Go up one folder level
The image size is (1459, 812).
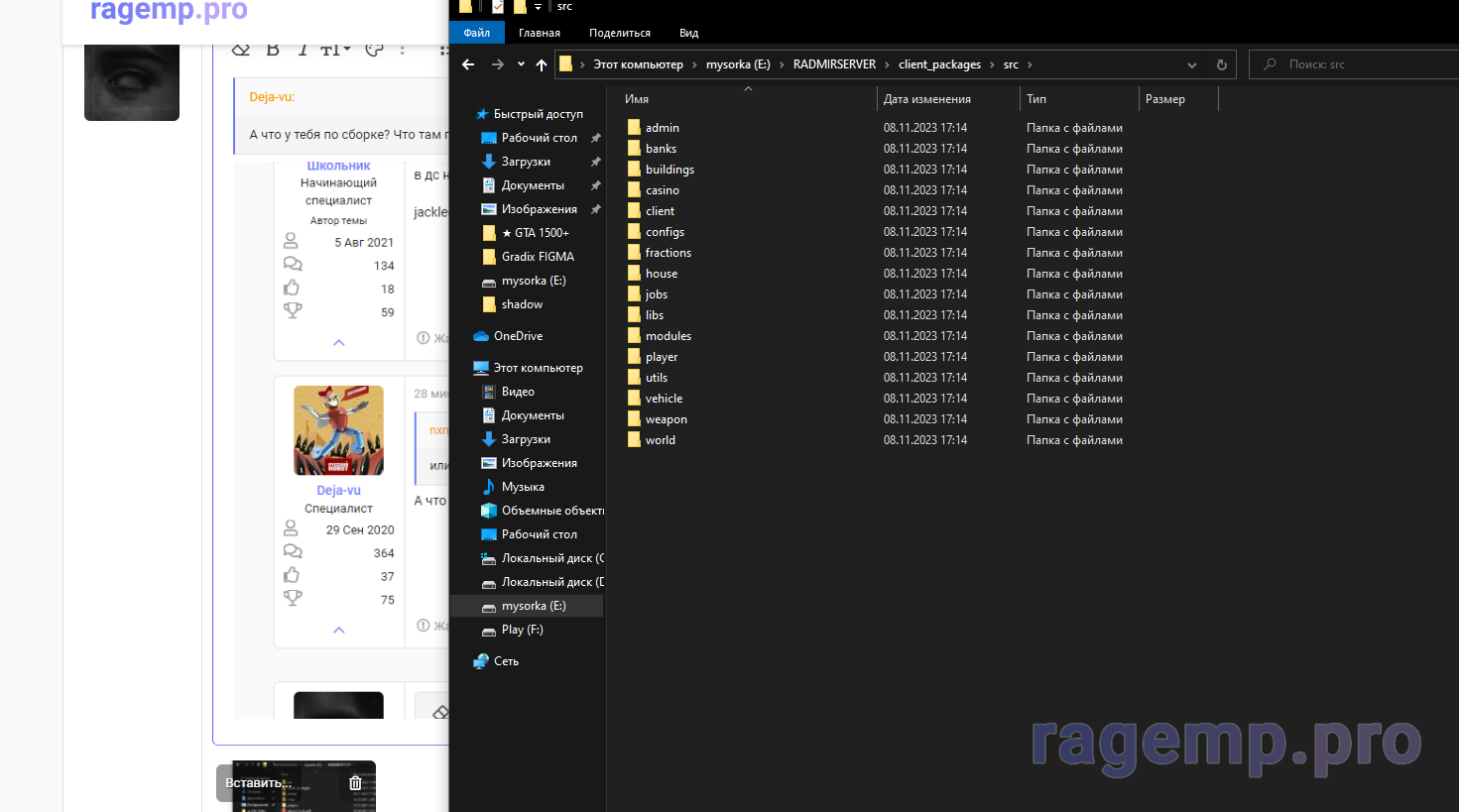point(542,64)
